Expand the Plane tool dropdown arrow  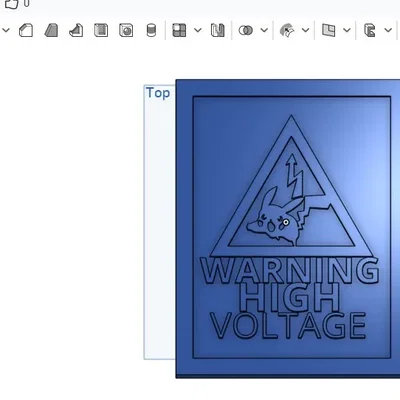click(x=347, y=30)
